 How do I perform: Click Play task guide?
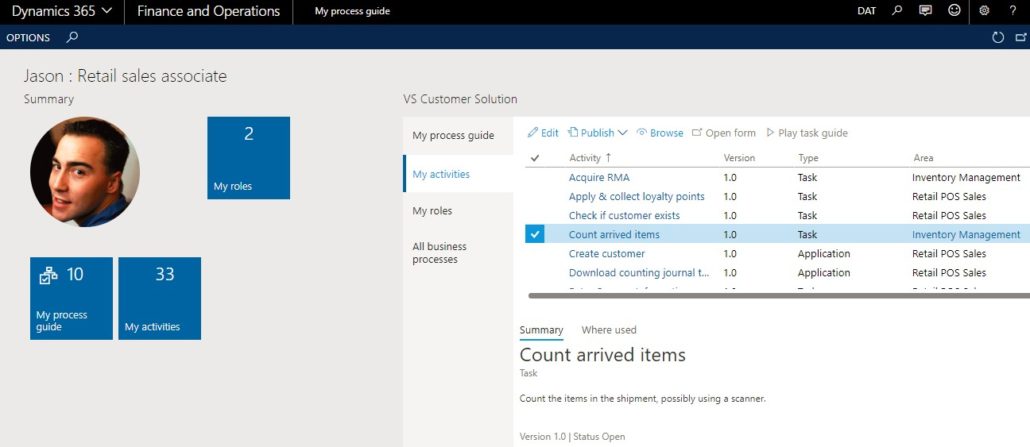(807, 133)
